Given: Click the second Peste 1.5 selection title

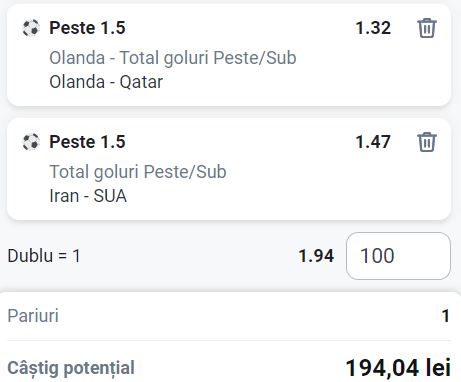Looking at the screenshot, I should pyautogui.click(x=87, y=142).
